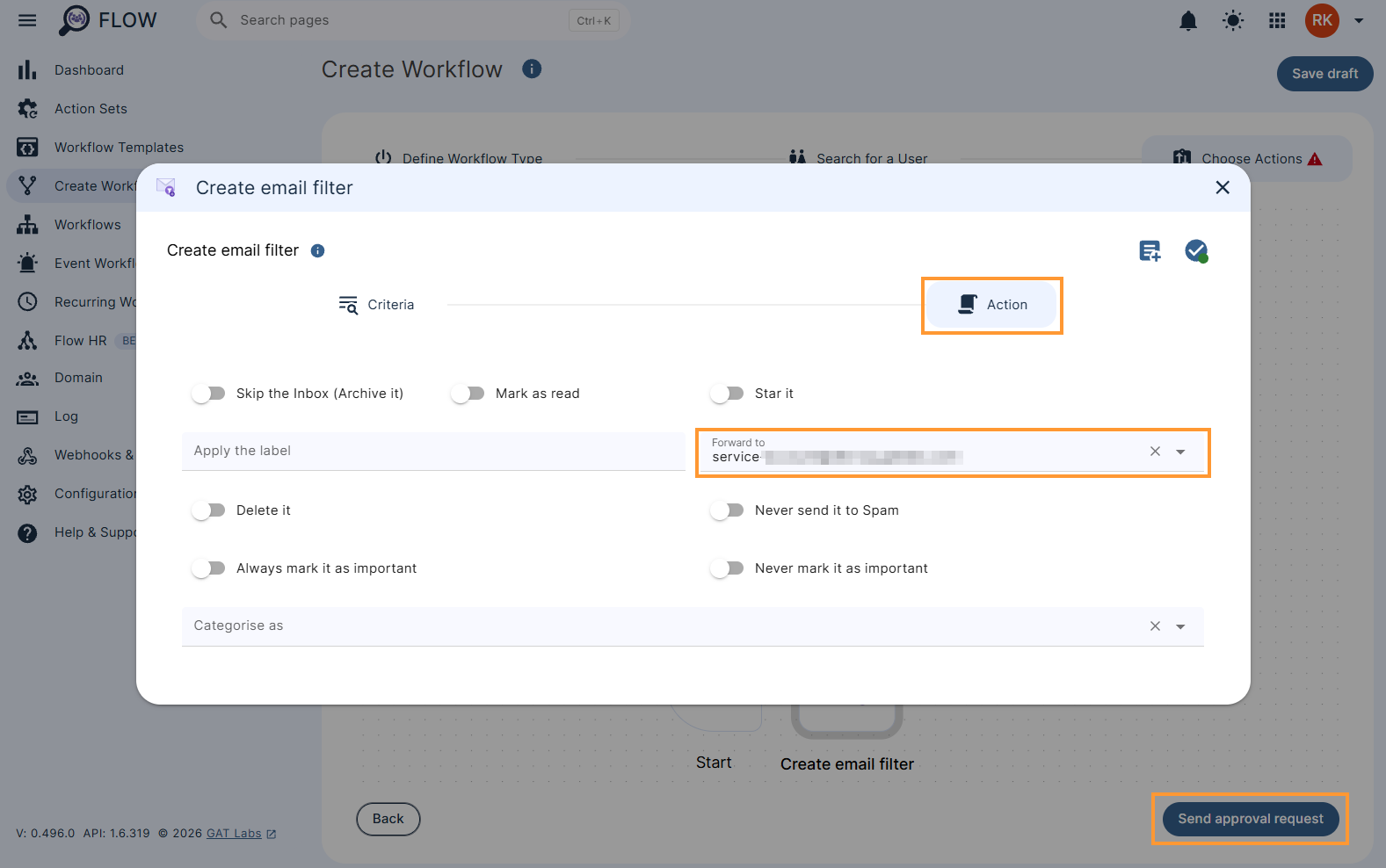
Task: Click the Log sidebar icon
Action: (27, 417)
